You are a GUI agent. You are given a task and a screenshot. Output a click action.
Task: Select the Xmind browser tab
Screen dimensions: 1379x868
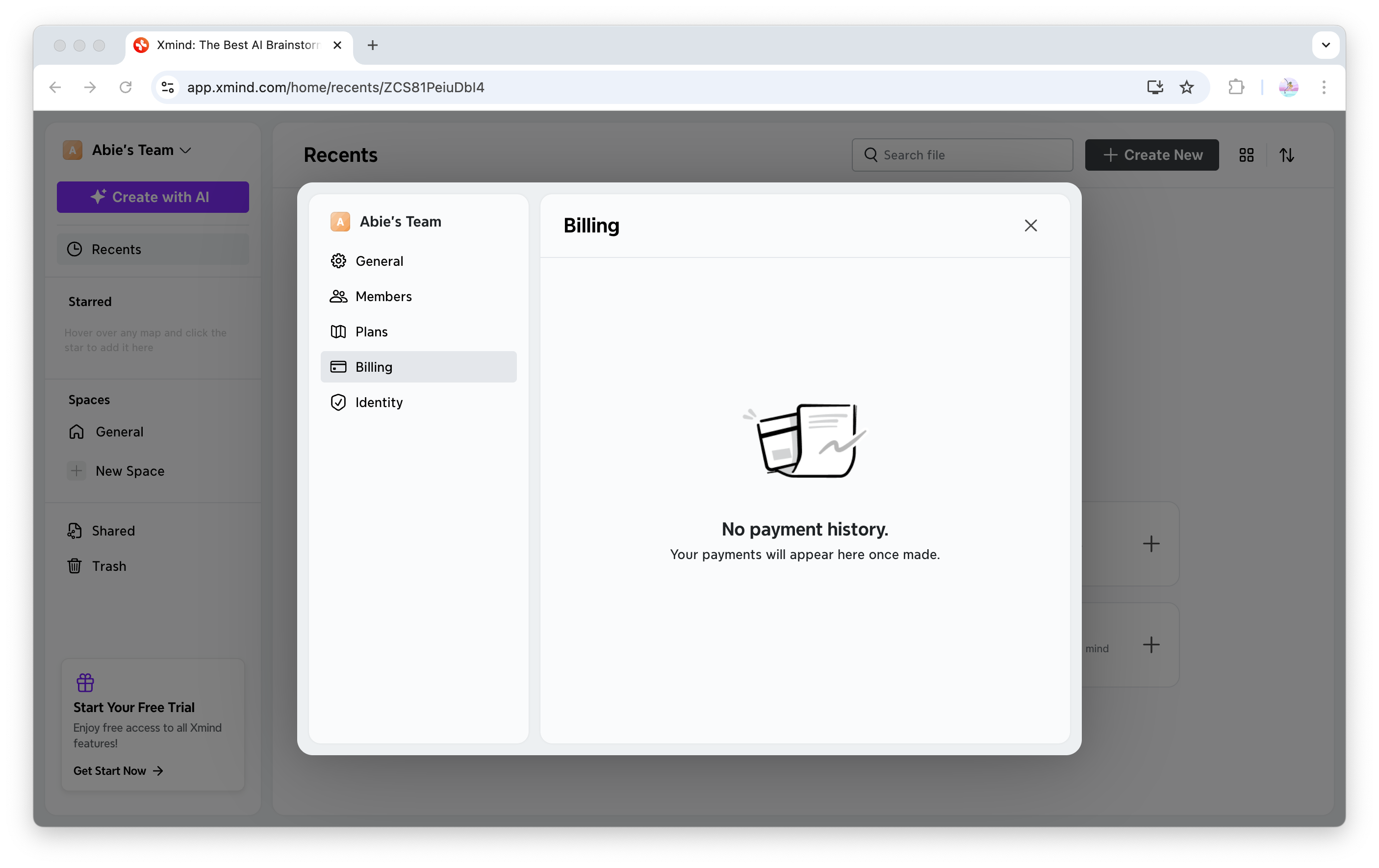[x=239, y=45]
